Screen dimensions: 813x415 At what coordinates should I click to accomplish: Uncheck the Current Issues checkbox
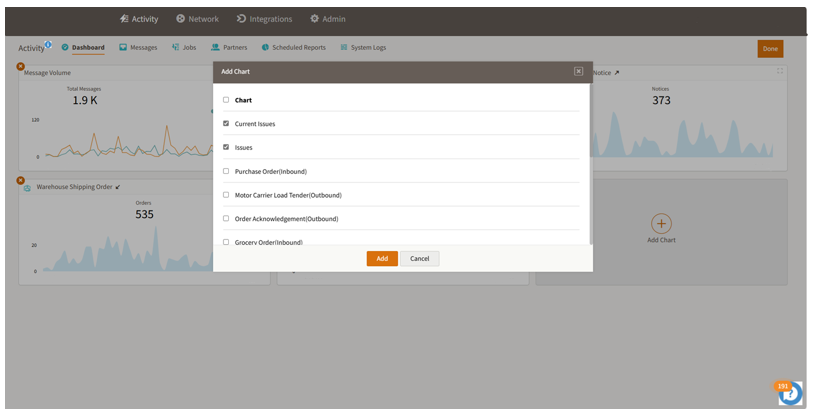coord(226,123)
